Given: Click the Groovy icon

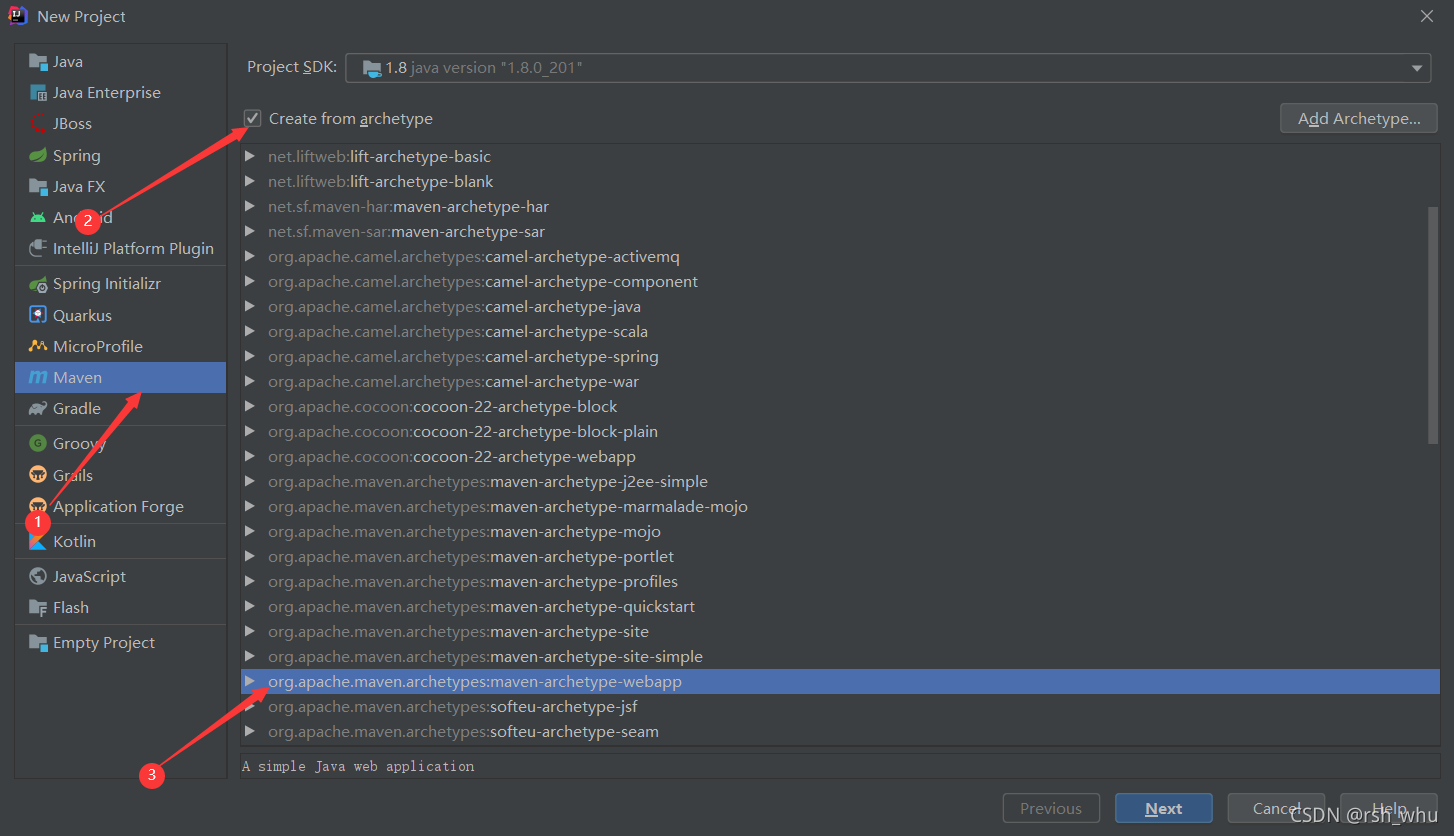Looking at the screenshot, I should point(38,443).
